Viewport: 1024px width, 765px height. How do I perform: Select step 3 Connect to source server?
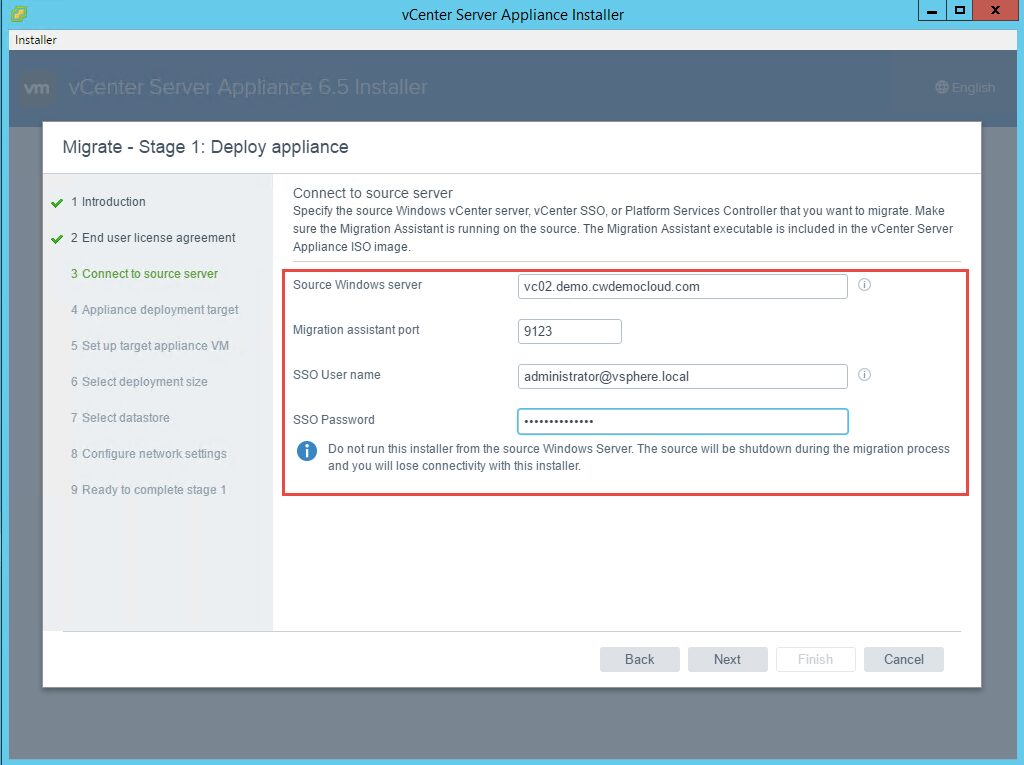coord(144,274)
